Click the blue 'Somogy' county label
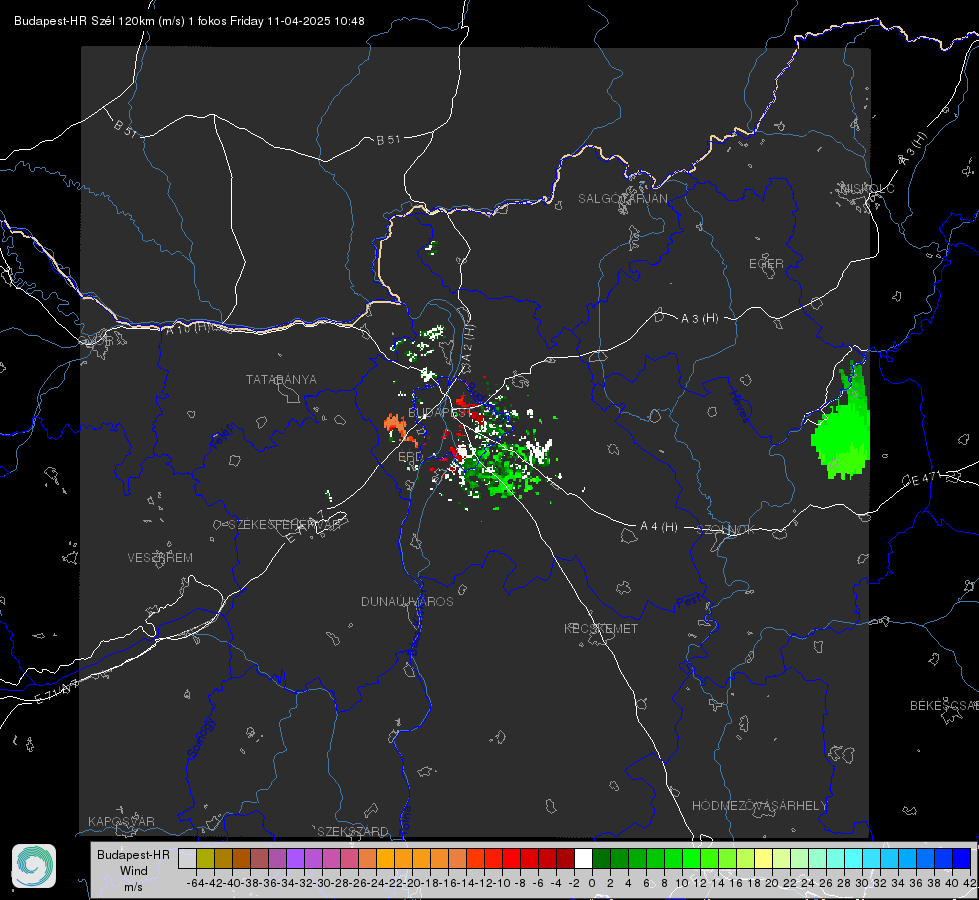Viewport: 979px width, 900px height. tap(201, 738)
